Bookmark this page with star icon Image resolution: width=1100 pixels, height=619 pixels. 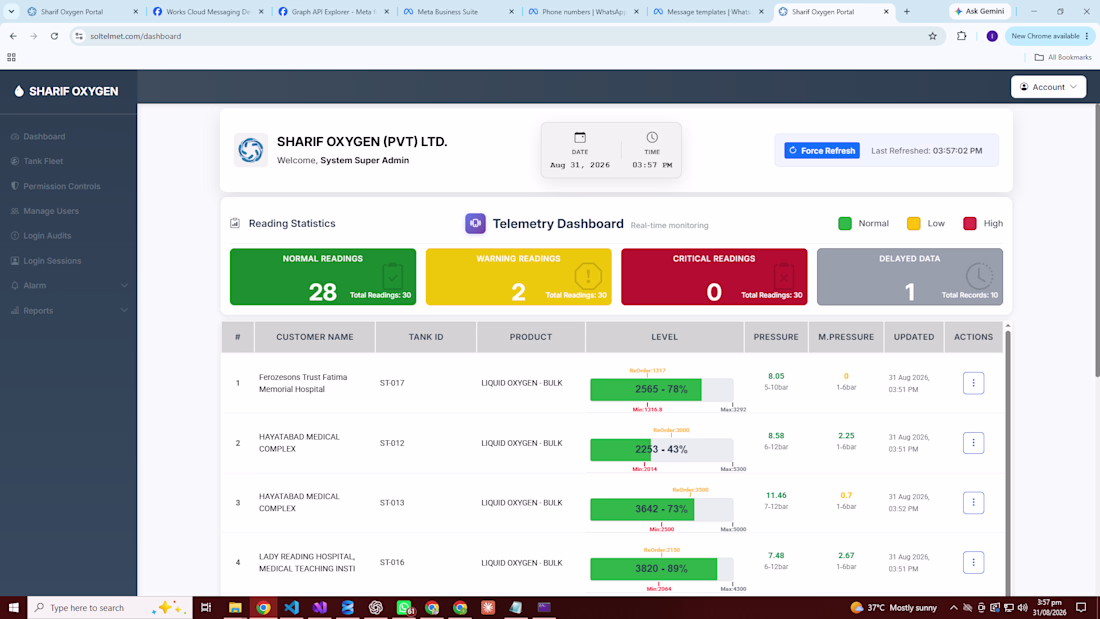coord(932,36)
